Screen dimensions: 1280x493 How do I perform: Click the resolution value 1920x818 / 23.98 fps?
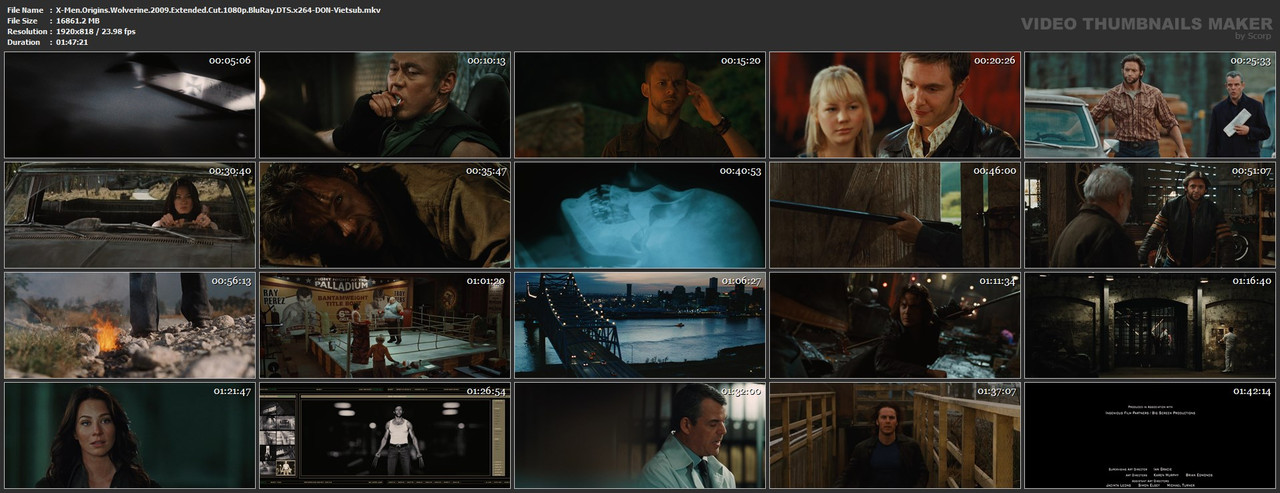[96, 31]
